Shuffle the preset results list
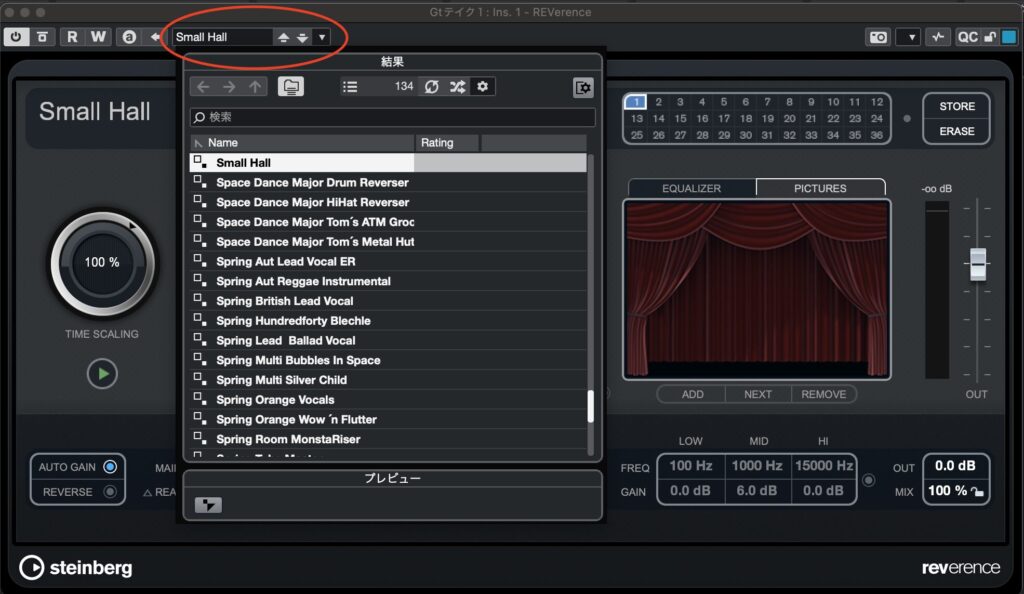 pos(457,87)
